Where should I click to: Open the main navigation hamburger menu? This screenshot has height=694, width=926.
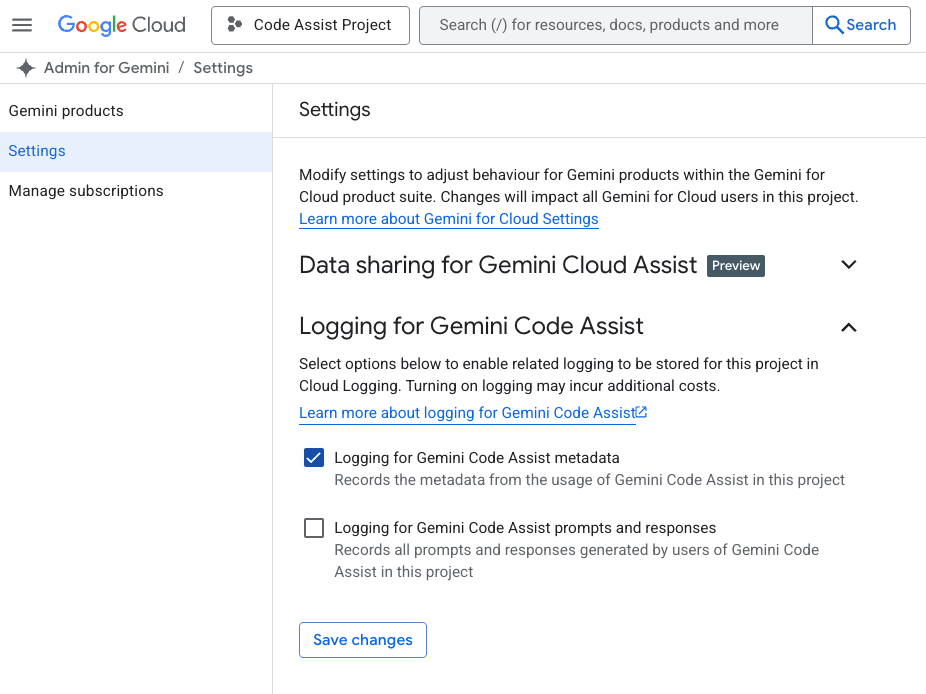click(22, 25)
